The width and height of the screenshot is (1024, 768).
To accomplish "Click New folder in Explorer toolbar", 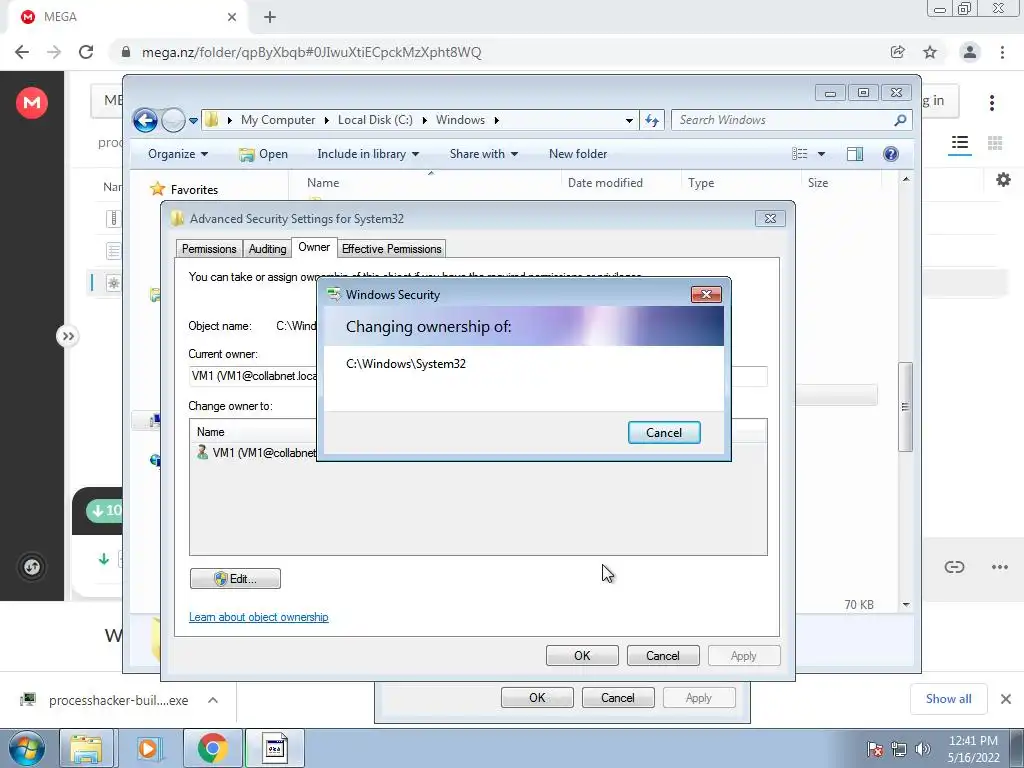I will [x=578, y=154].
